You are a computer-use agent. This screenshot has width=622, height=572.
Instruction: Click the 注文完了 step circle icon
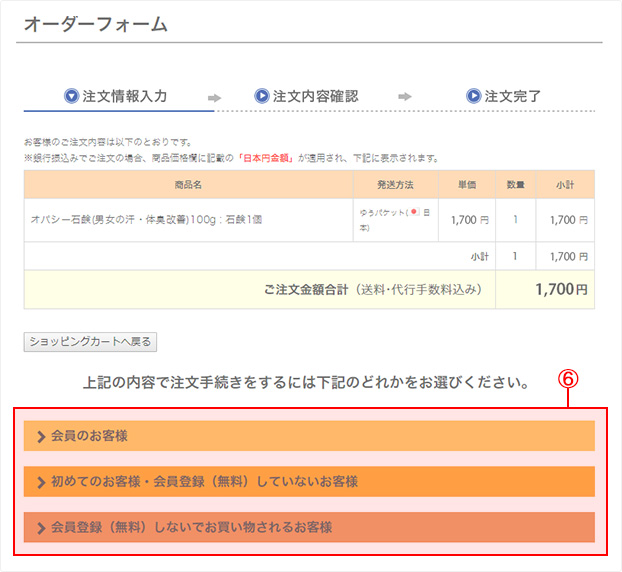[x=473, y=96]
